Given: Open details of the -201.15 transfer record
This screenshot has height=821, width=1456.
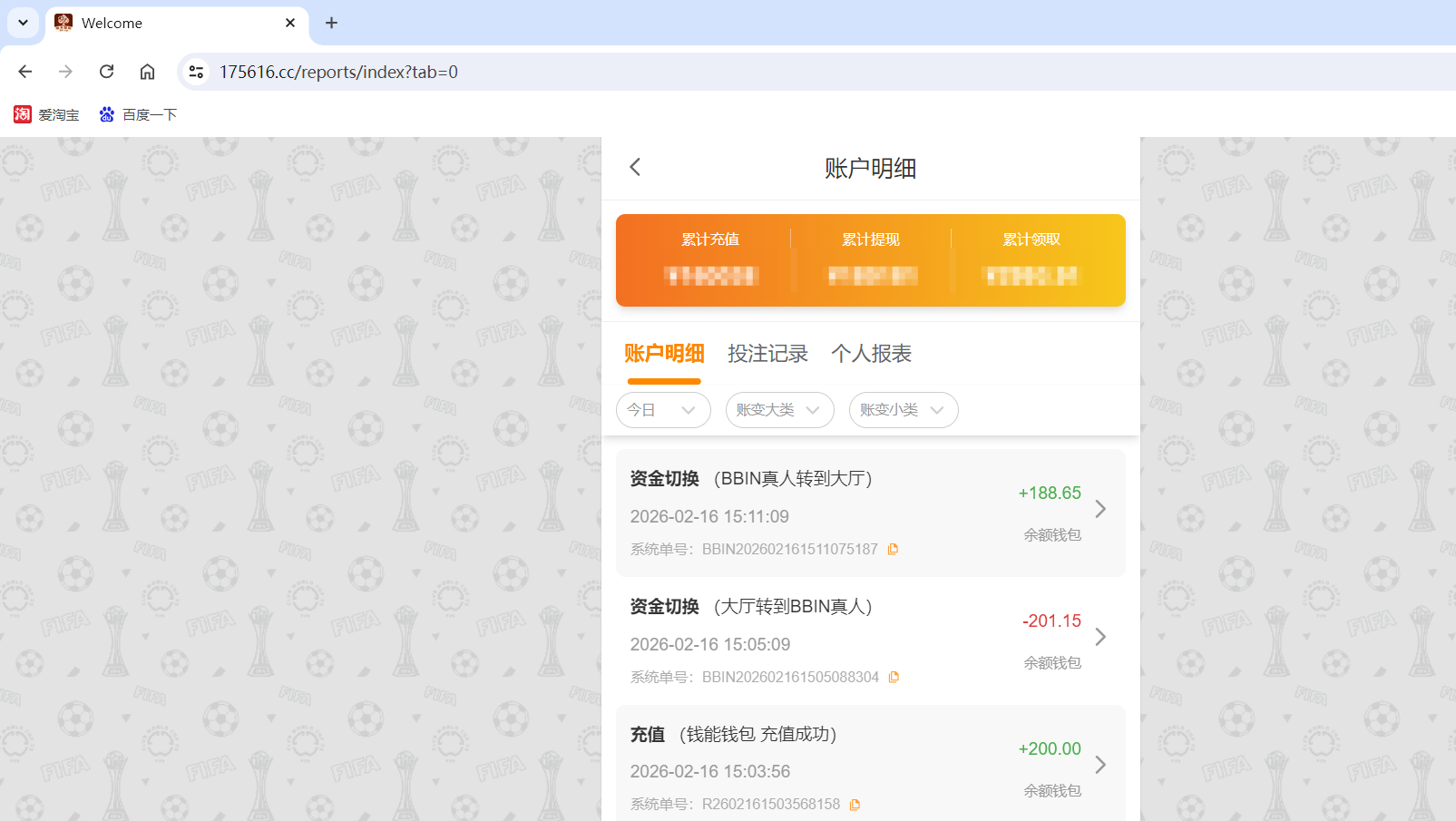Looking at the screenshot, I should [x=1100, y=637].
